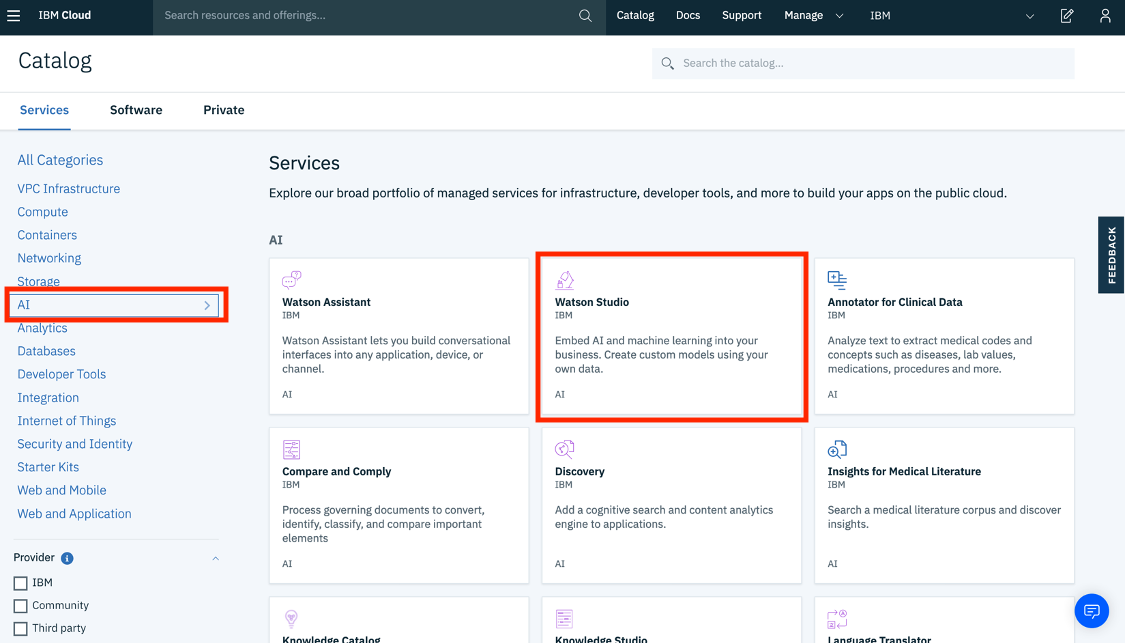Click the Watson Studio flask icon

tap(565, 279)
